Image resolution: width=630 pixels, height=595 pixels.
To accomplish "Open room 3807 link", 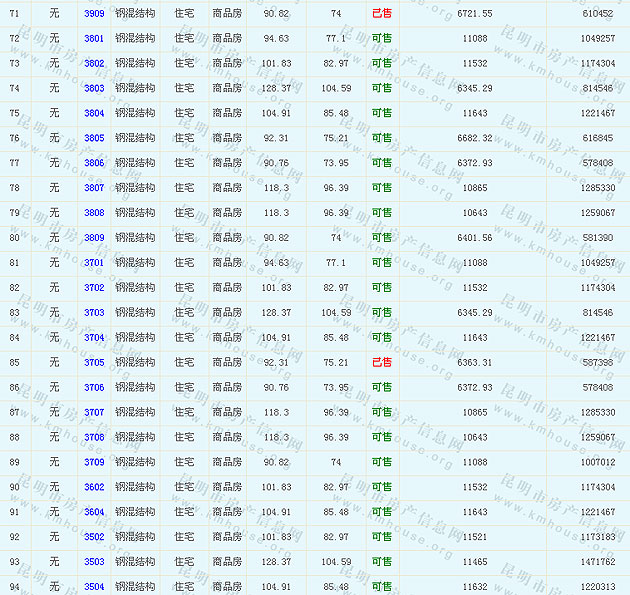I will pyautogui.click(x=94, y=188).
